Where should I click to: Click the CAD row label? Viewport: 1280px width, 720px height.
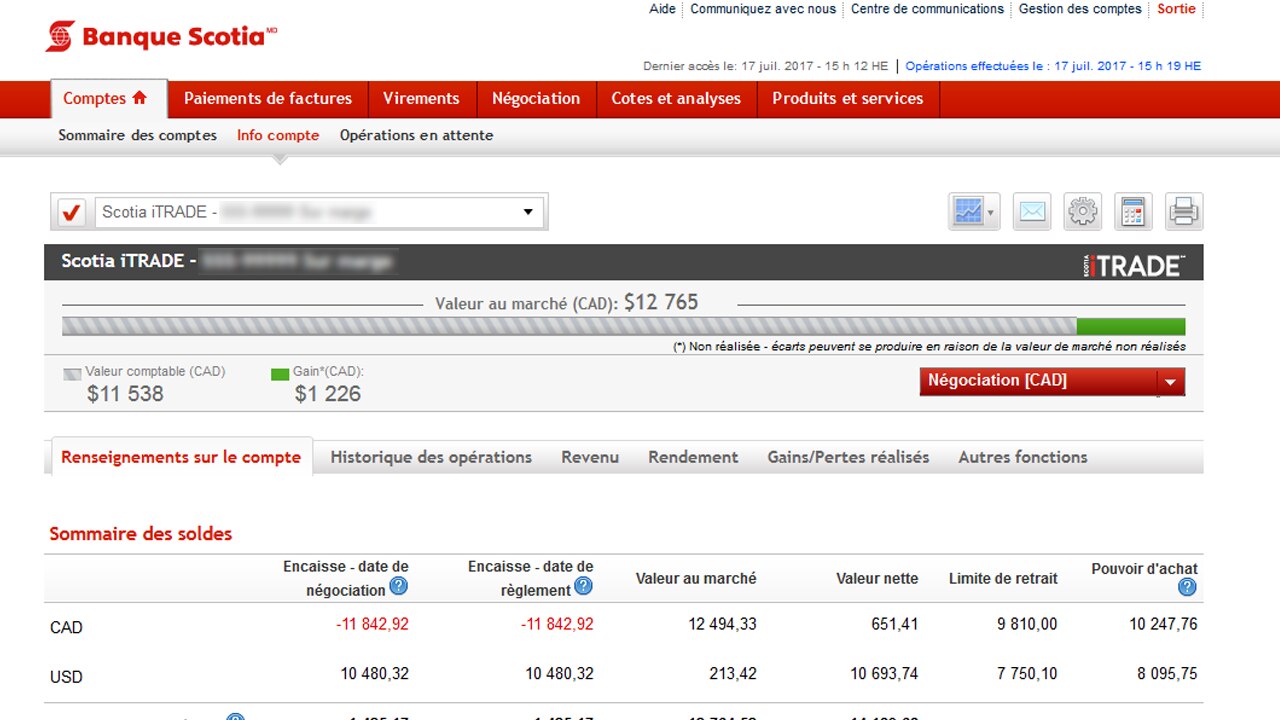click(x=66, y=628)
